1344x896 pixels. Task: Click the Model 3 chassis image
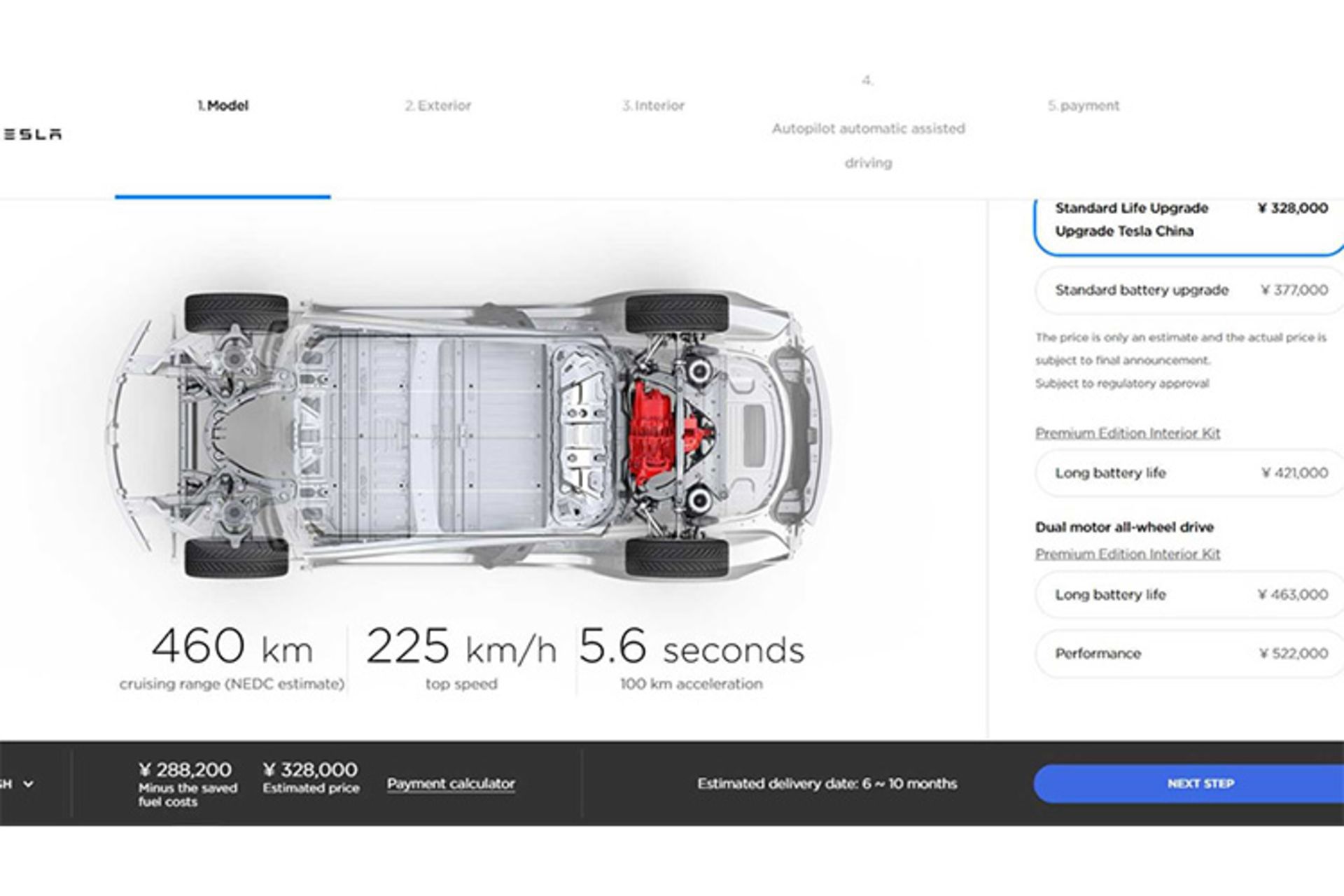[469, 434]
